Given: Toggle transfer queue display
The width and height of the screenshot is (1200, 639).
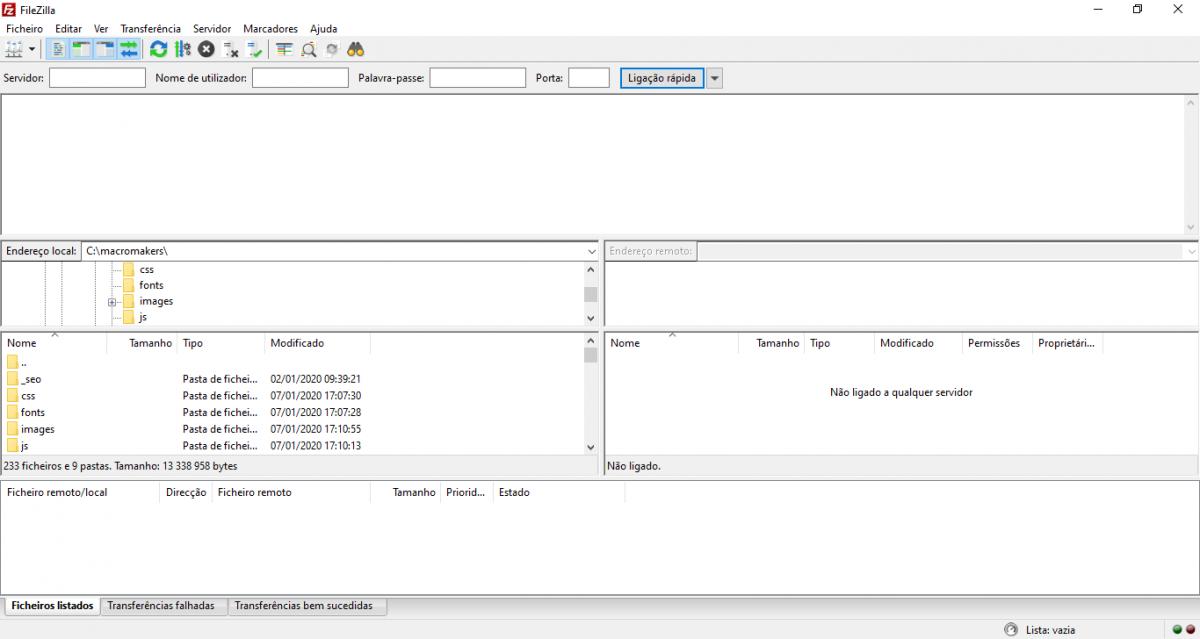Looking at the screenshot, I should [x=129, y=49].
